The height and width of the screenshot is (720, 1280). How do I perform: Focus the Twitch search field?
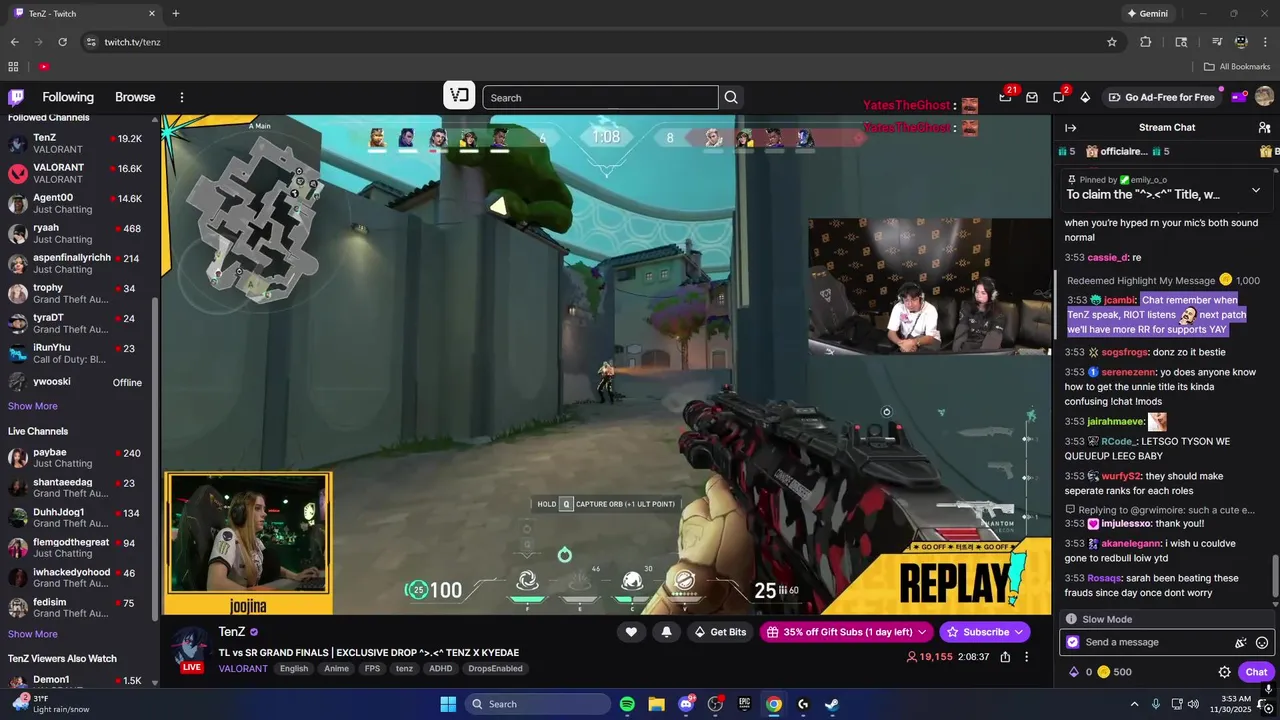[x=600, y=97]
